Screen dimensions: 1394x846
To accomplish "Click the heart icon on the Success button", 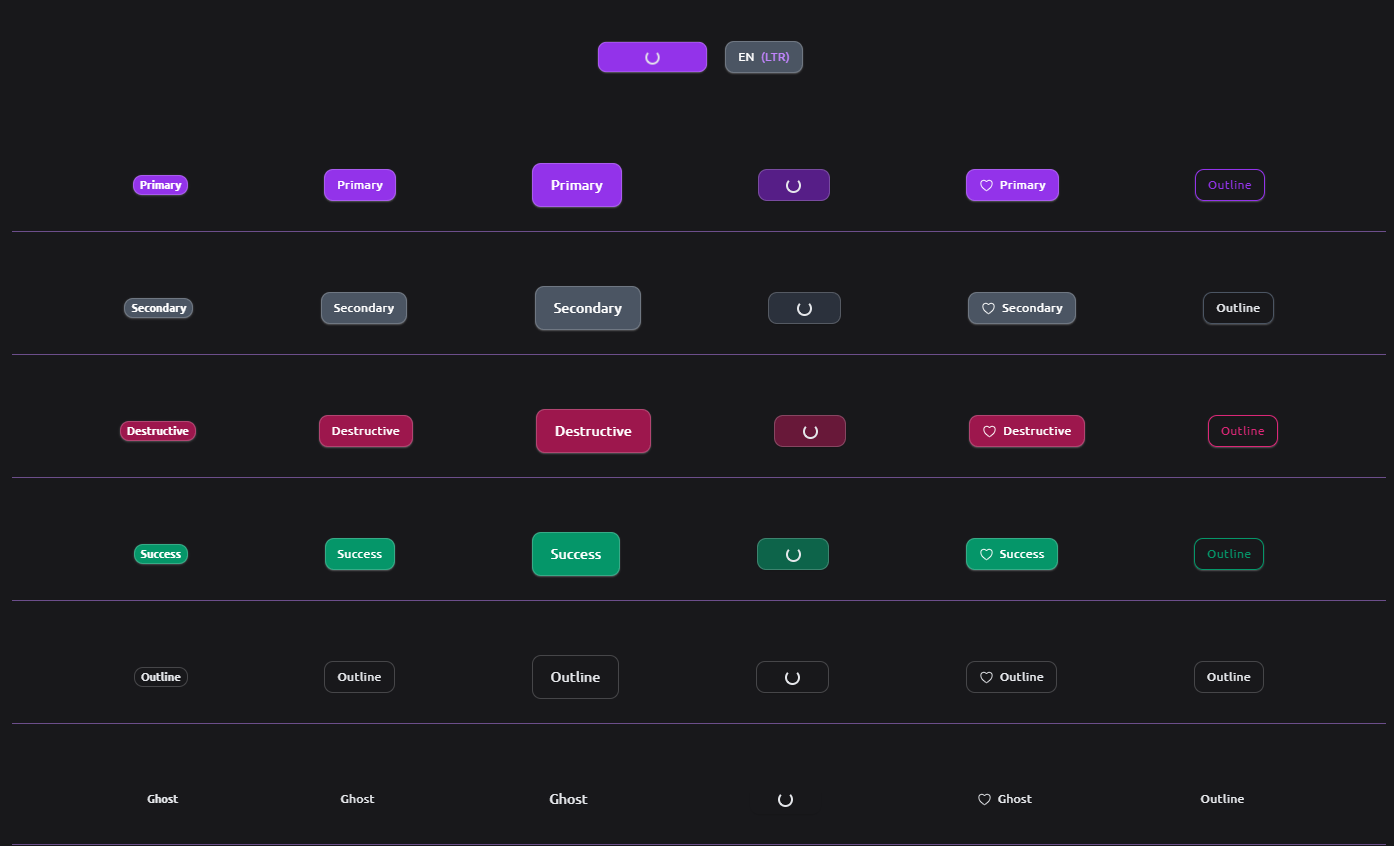I will click(987, 554).
